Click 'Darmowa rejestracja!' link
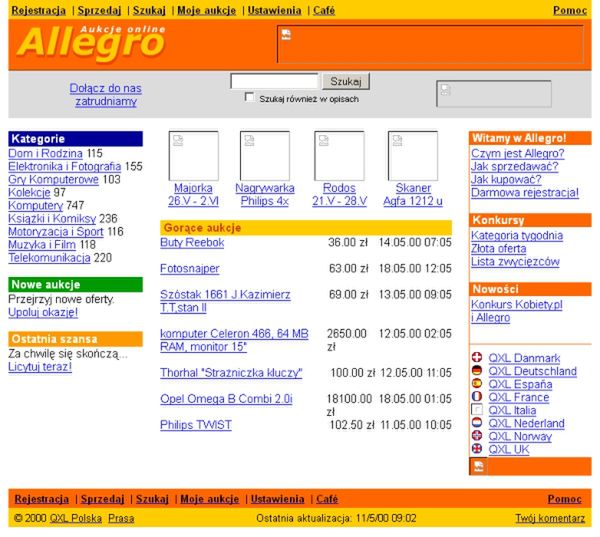The width and height of the screenshot is (600, 537). point(525,192)
